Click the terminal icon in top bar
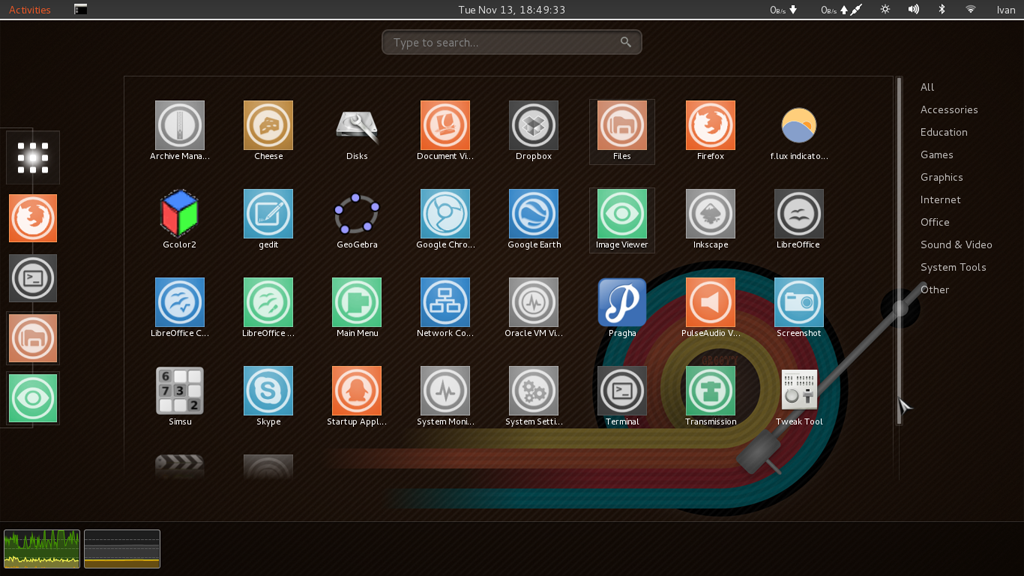The height and width of the screenshot is (576, 1024). [80, 9]
